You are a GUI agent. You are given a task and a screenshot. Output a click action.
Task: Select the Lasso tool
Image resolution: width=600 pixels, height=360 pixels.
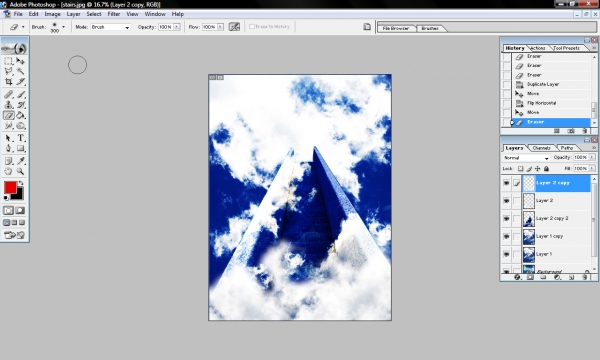(8, 71)
